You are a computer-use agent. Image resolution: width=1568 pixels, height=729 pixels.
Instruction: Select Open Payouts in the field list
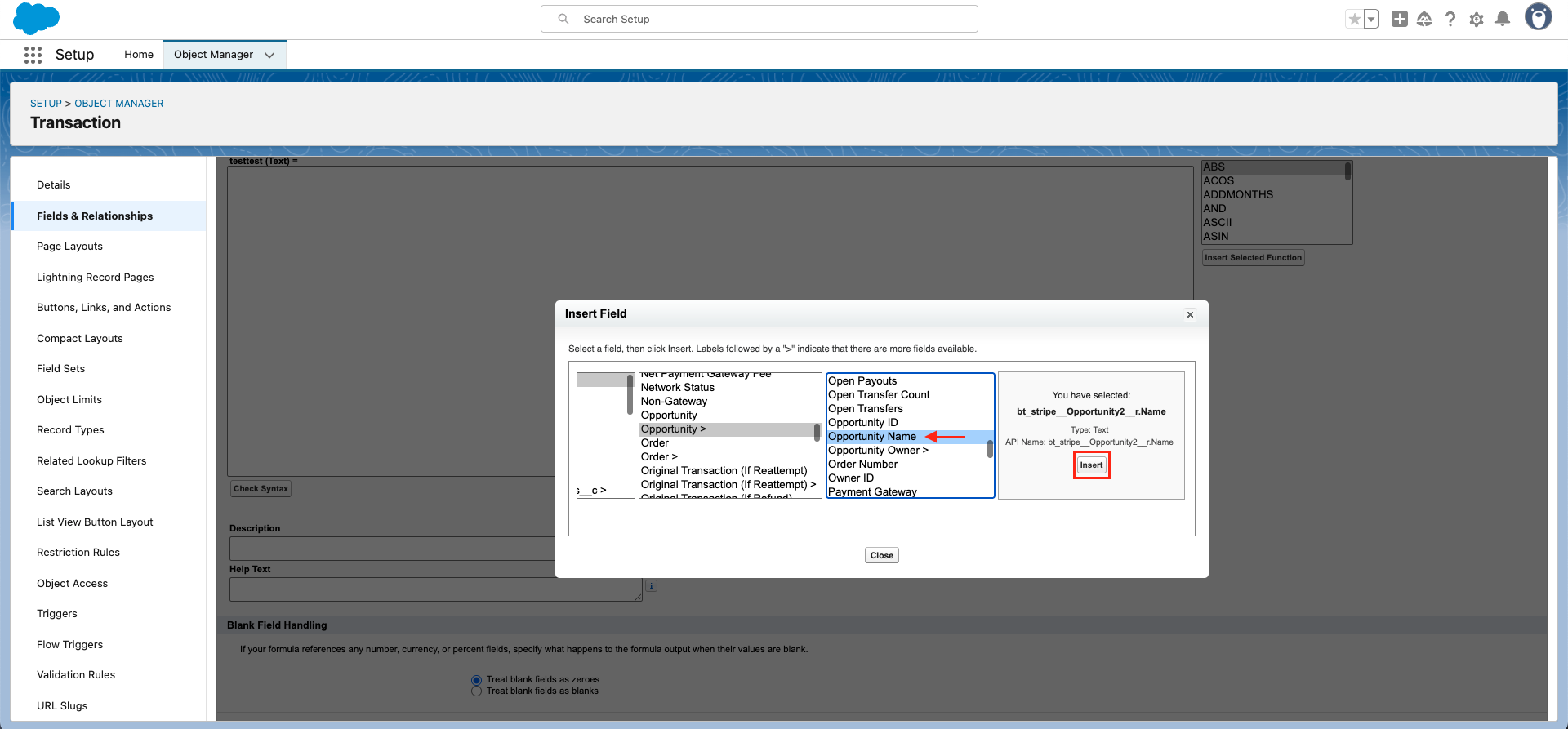[906, 381]
